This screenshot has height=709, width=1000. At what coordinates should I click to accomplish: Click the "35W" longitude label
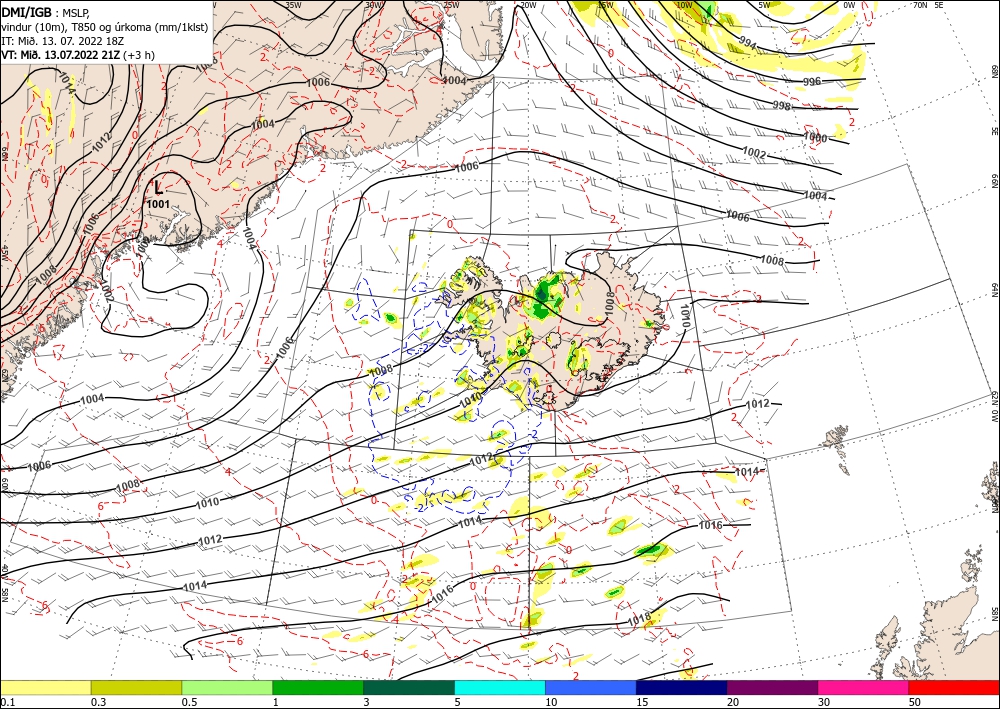[x=293, y=4]
